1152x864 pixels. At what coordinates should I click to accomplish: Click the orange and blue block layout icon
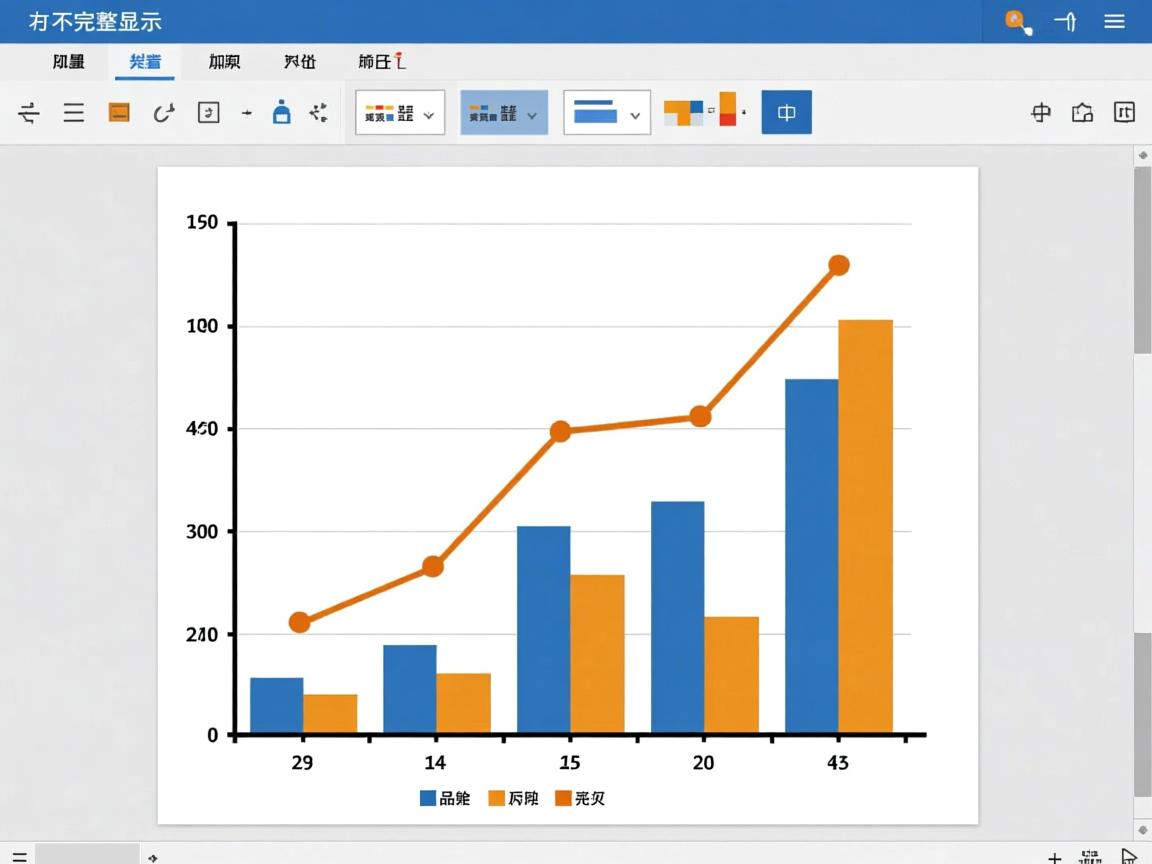tap(684, 112)
